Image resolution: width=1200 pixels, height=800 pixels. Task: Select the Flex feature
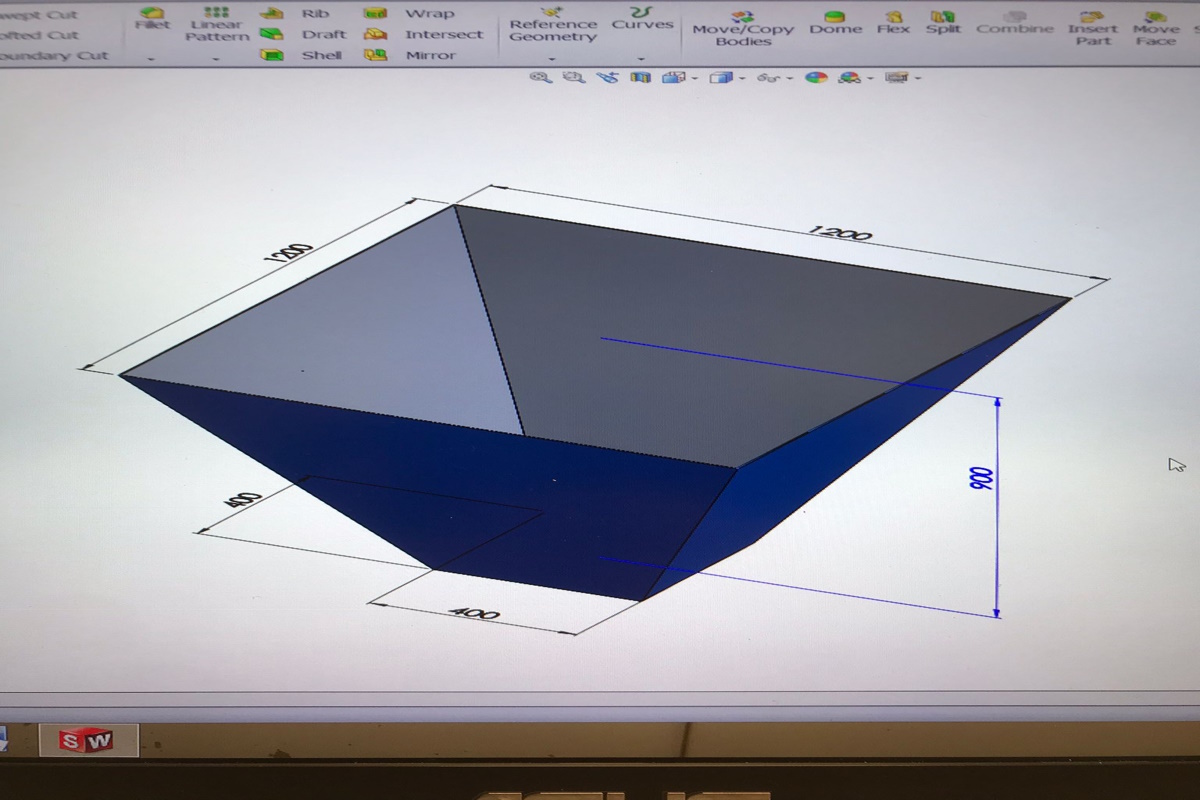point(893,22)
